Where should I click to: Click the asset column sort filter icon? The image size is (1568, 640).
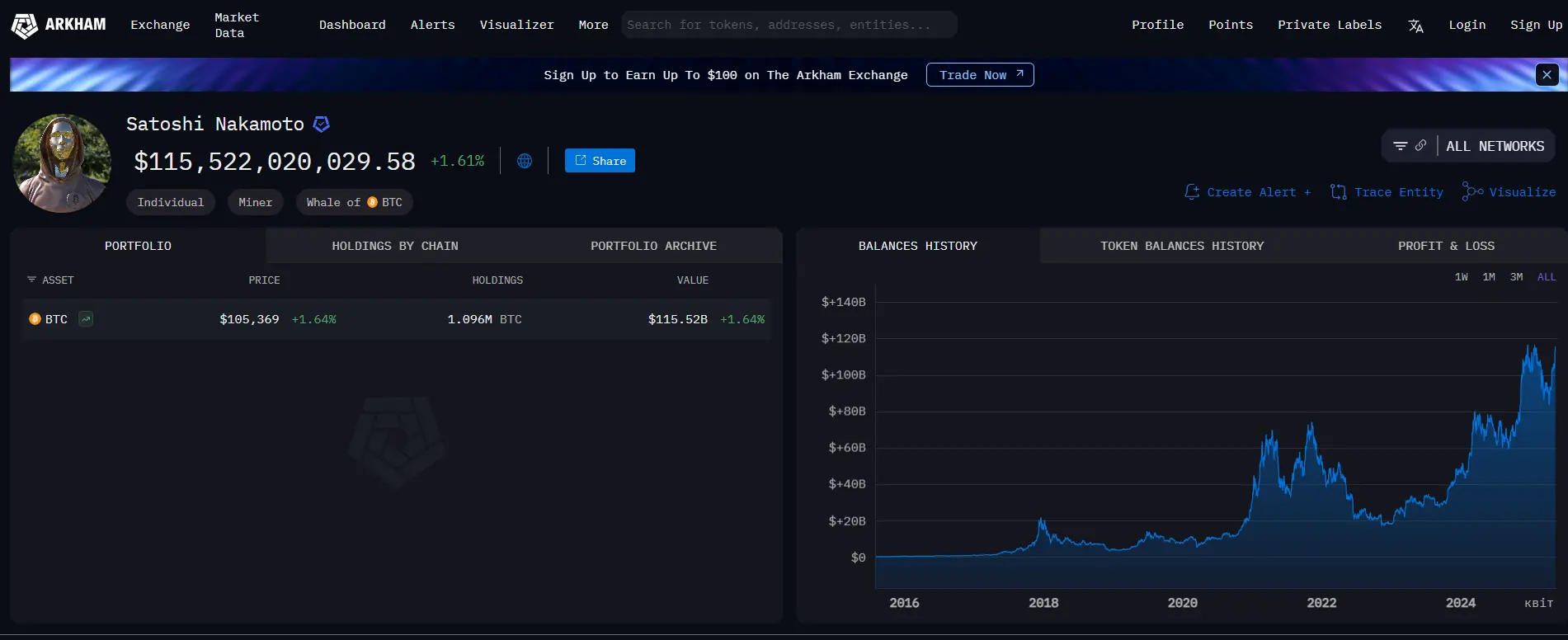[x=32, y=280]
